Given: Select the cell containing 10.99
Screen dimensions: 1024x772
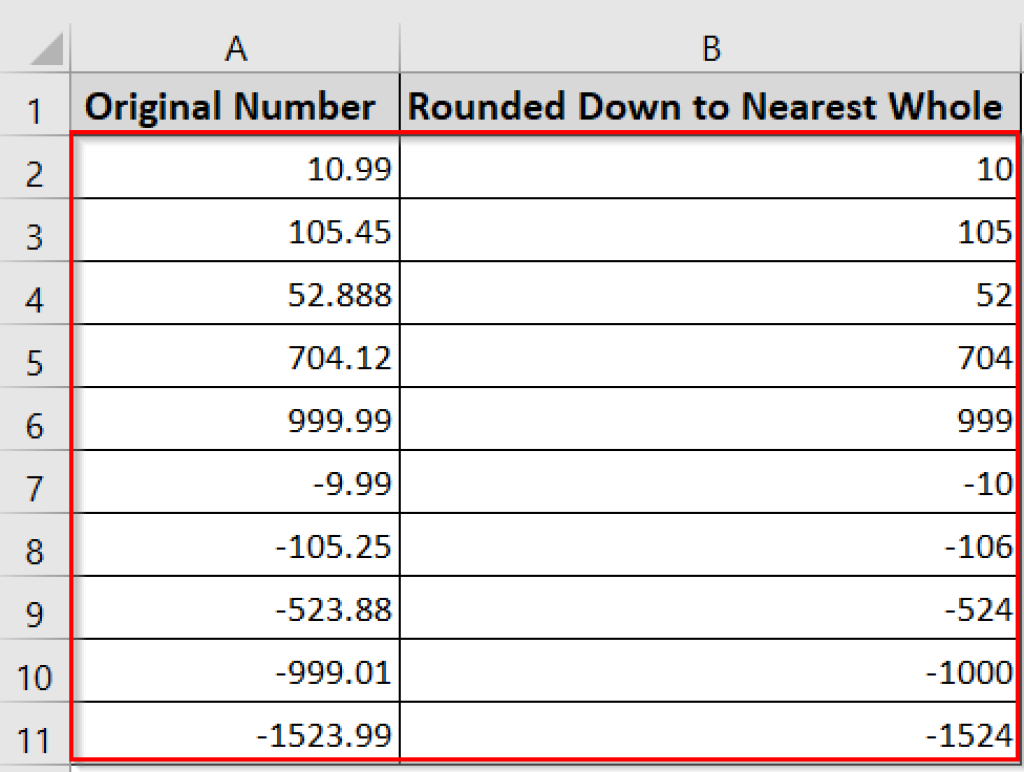Looking at the screenshot, I should click(x=236, y=169).
